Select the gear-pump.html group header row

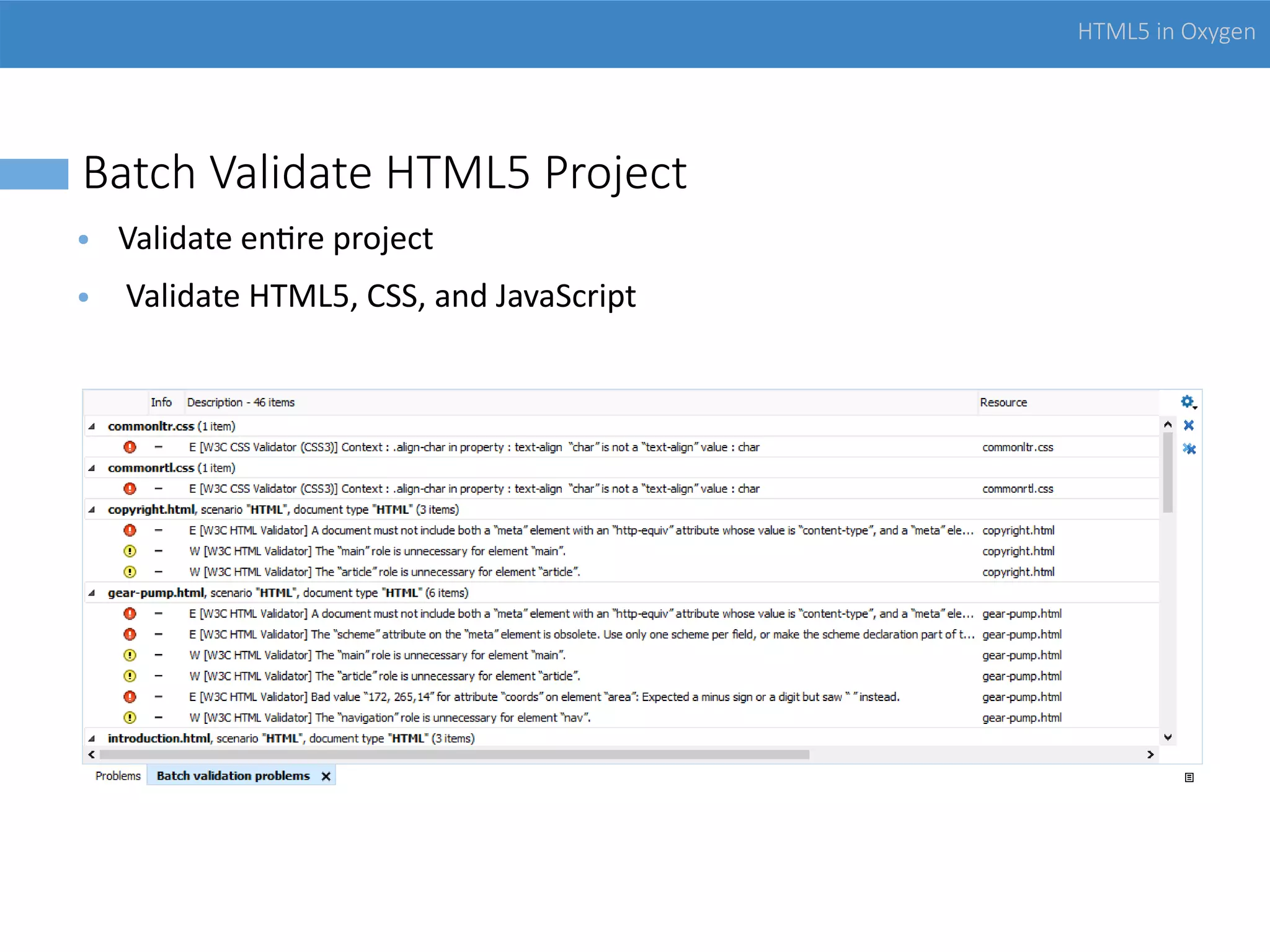621,593
